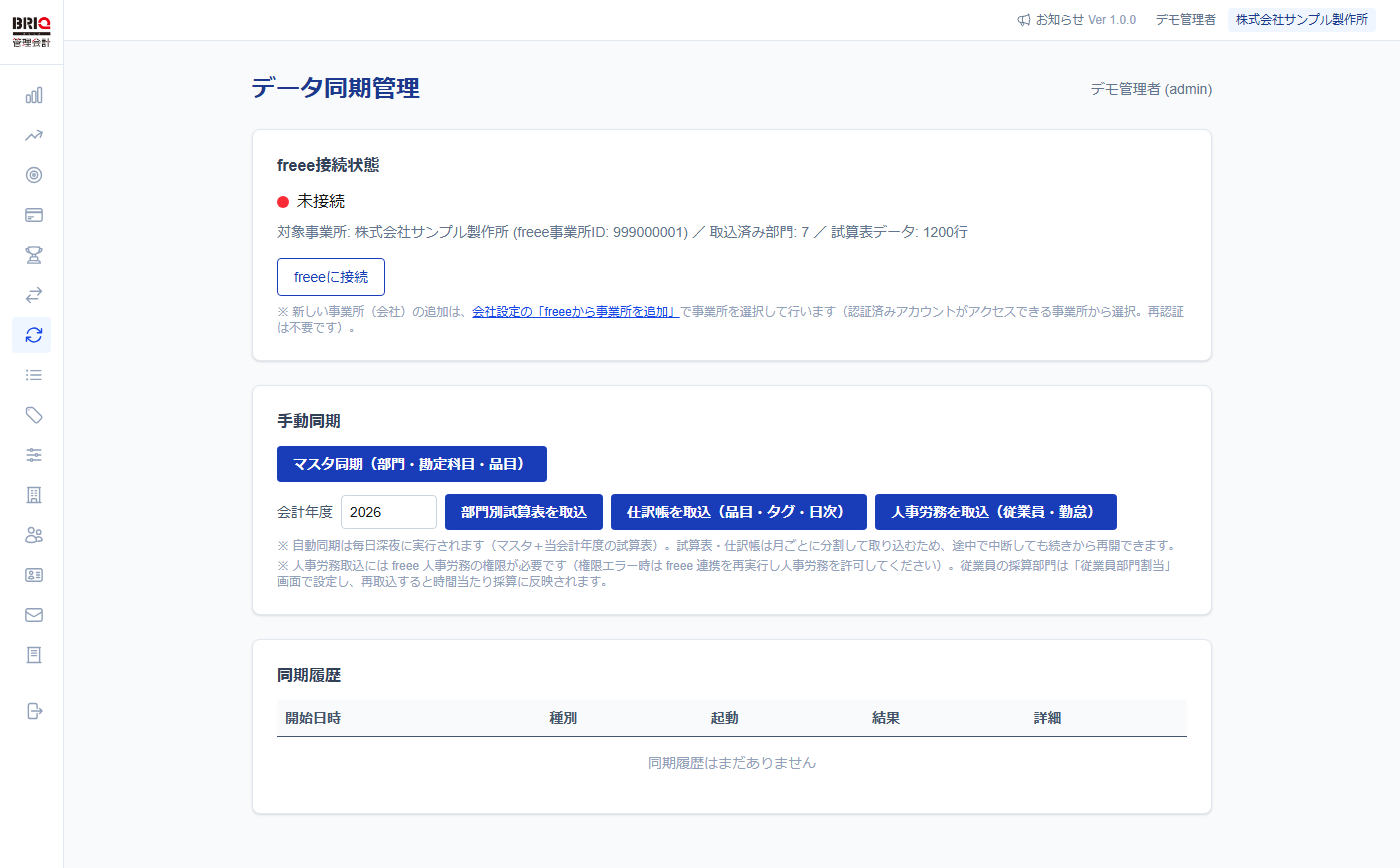This screenshot has height=868, width=1400.
Task: Open the bulleted list icon in sidebar
Action: (33, 375)
